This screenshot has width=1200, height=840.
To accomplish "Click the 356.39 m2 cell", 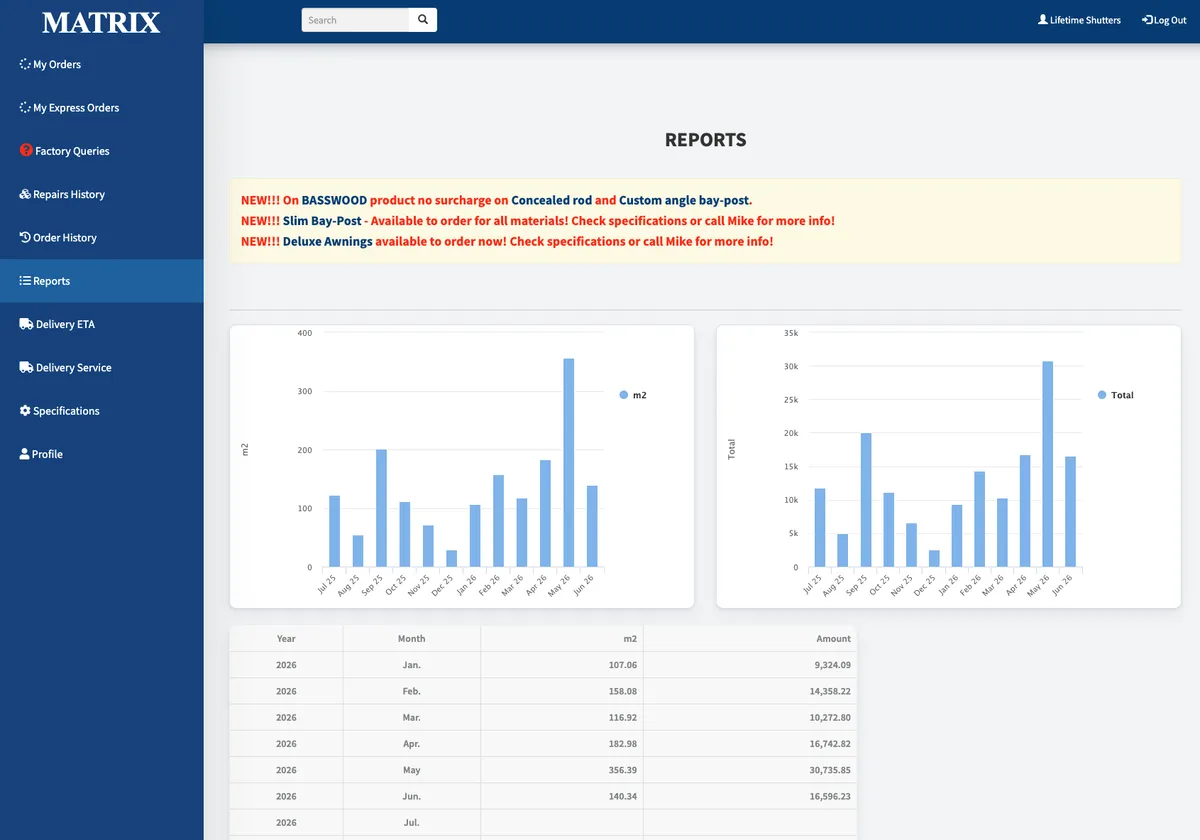I will coord(562,770).
